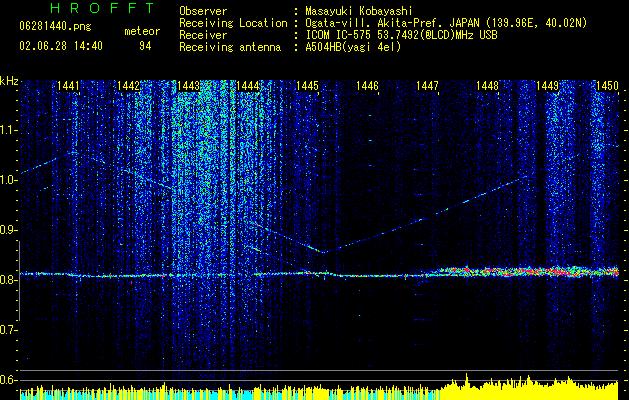Click the observer name Masayuki Kobayashi
The image size is (629, 400).
358,11
